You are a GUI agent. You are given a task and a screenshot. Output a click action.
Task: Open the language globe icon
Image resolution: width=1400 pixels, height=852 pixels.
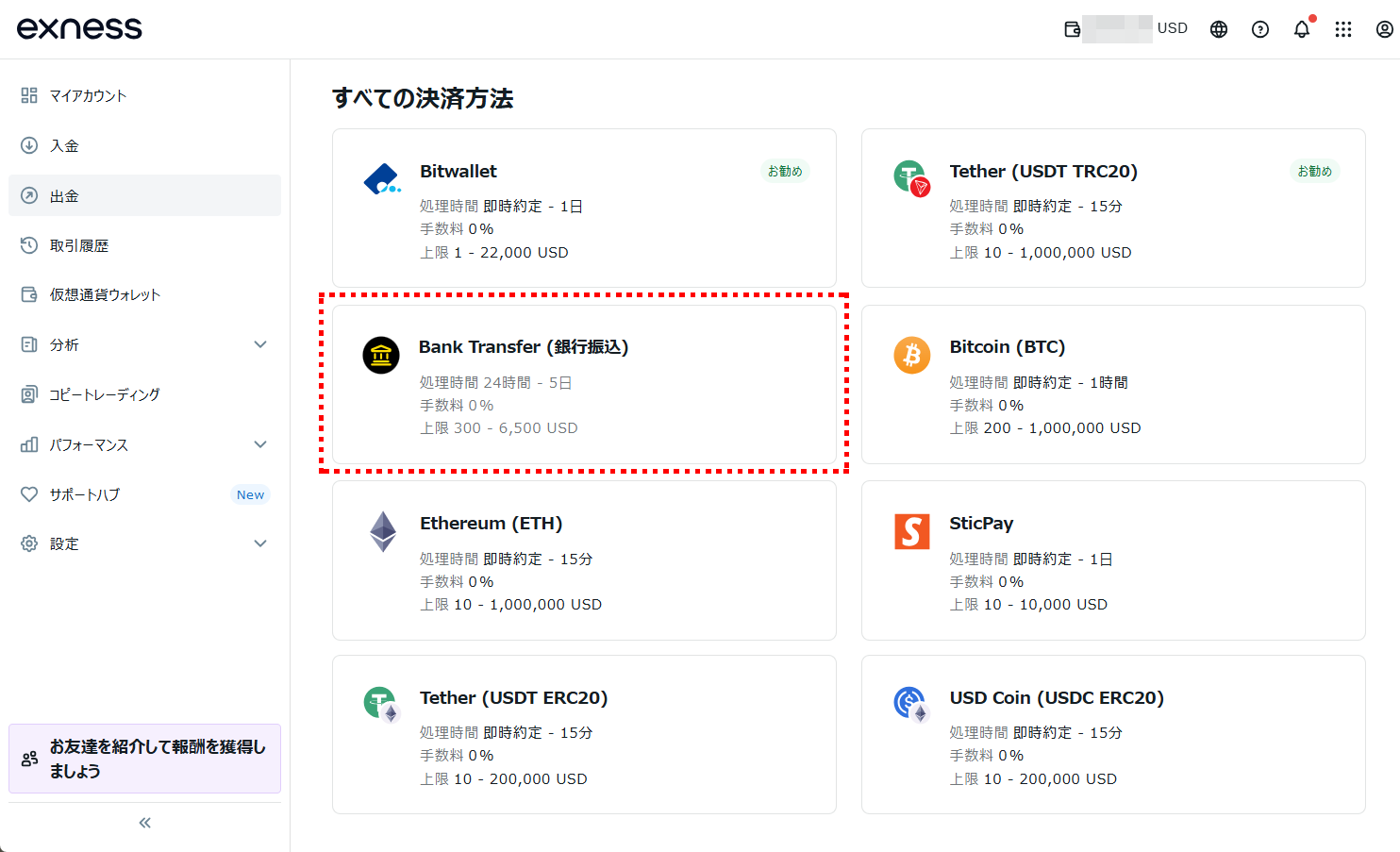click(x=1219, y=29)
